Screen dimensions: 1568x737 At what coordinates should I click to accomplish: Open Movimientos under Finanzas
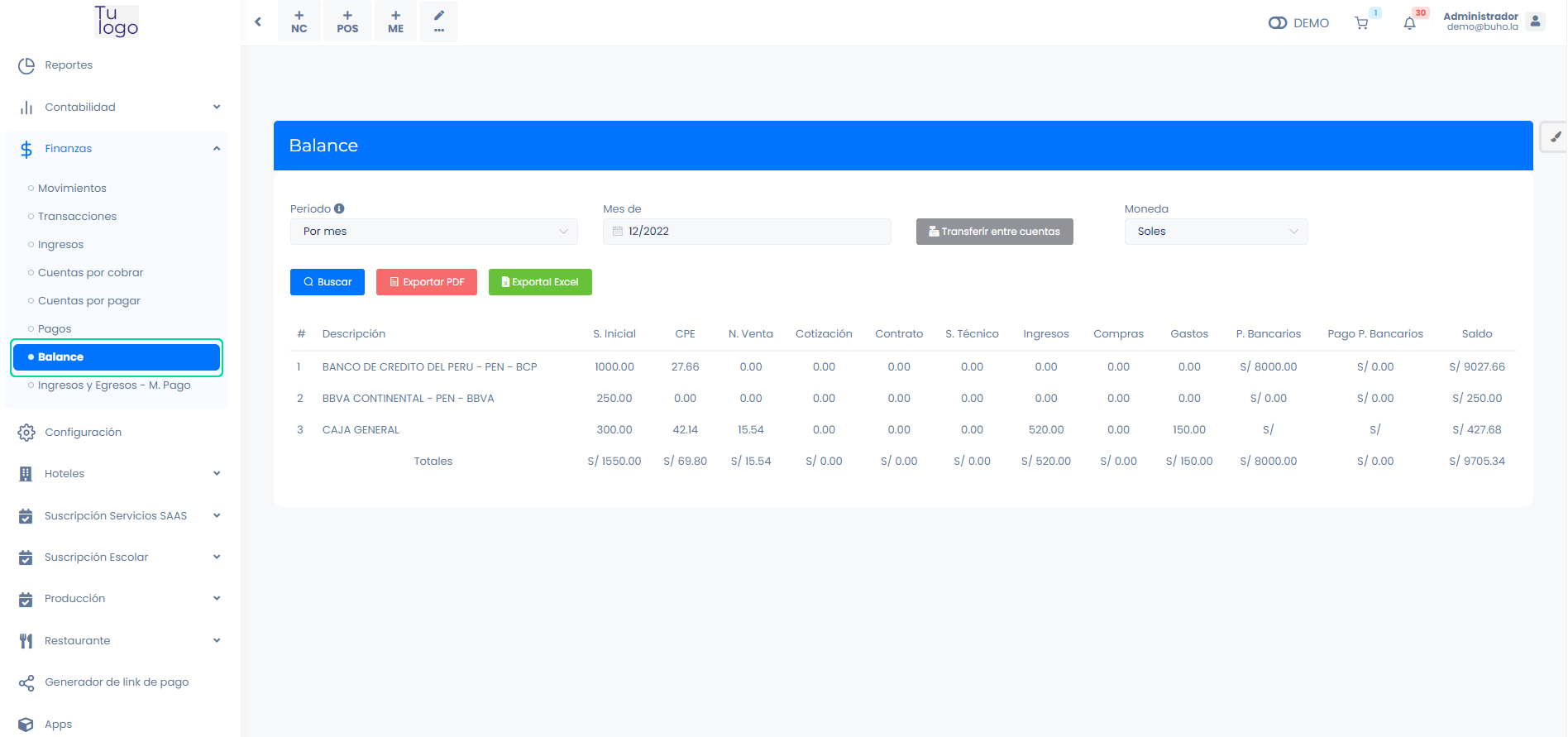point(72,188)
